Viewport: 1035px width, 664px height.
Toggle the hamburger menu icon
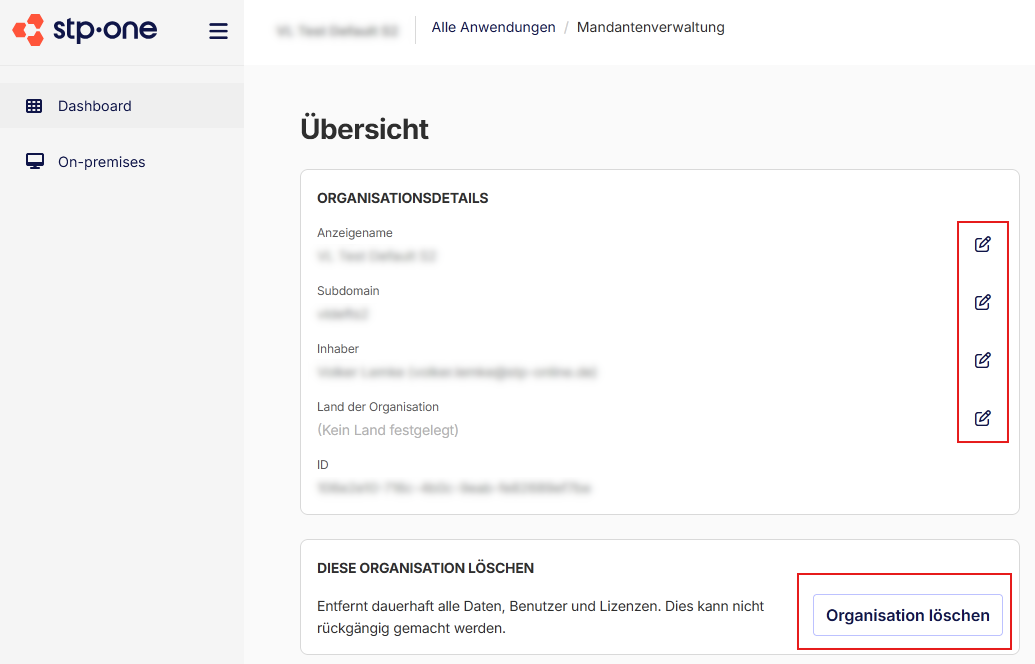[218, 31]
